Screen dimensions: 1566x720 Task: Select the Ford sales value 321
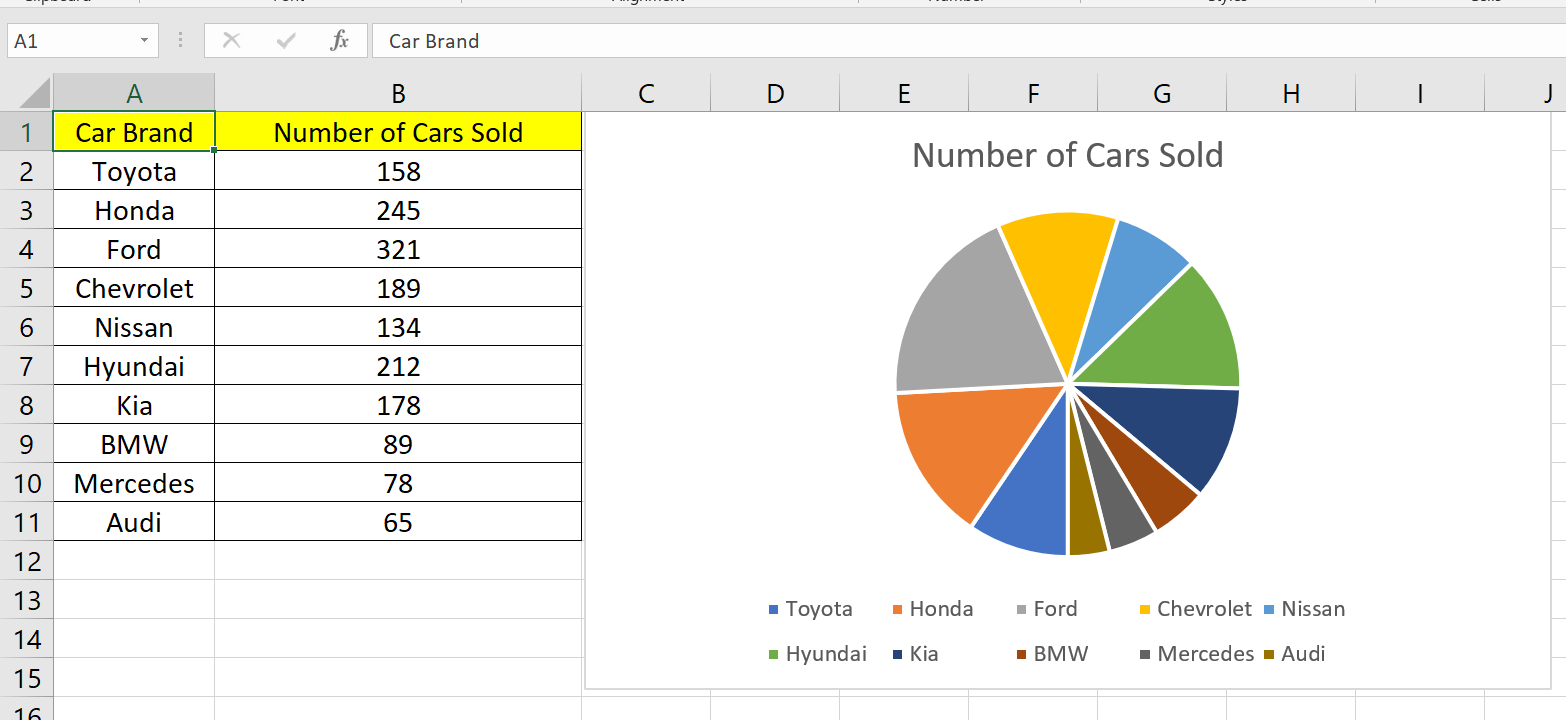pos(398,248)
